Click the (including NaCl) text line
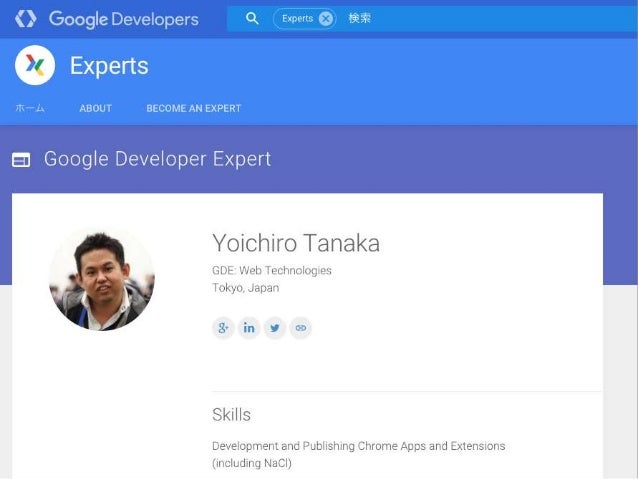 252,463
